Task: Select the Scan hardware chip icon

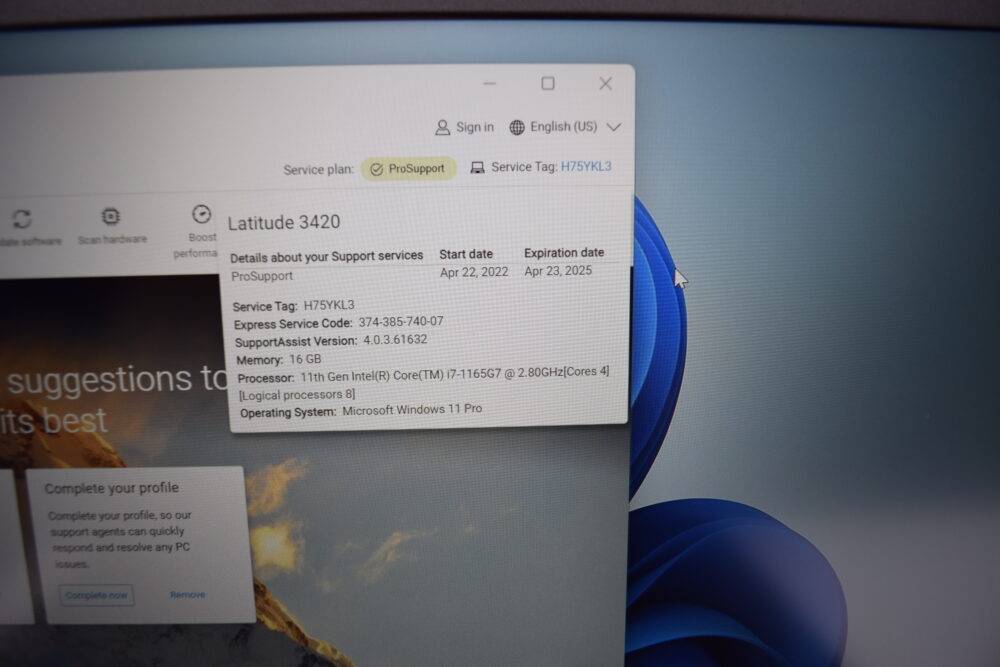Action: (x=110, y=217)
